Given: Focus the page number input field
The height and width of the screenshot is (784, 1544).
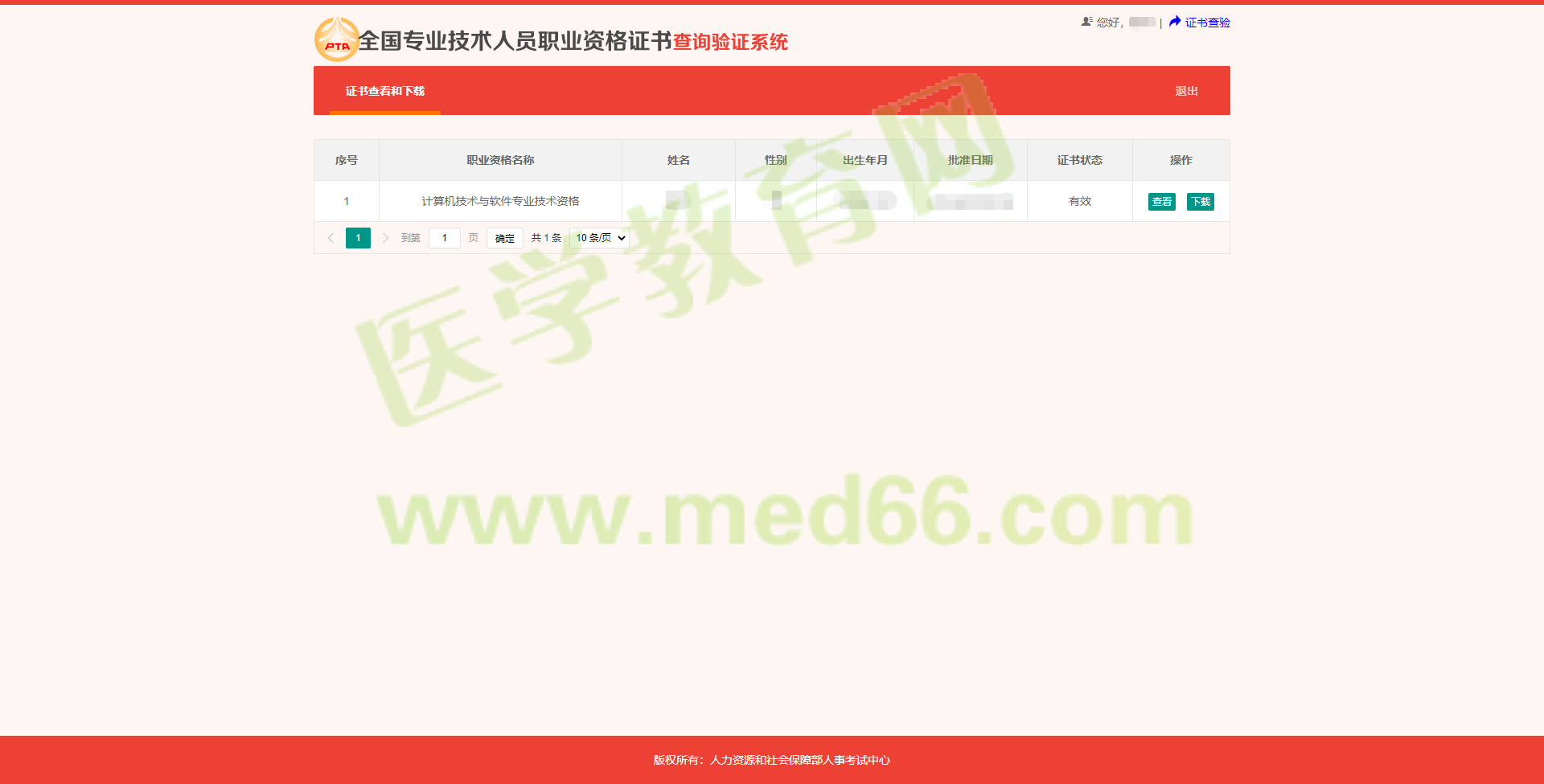Looking at the screenshot, I should [444, 238].
